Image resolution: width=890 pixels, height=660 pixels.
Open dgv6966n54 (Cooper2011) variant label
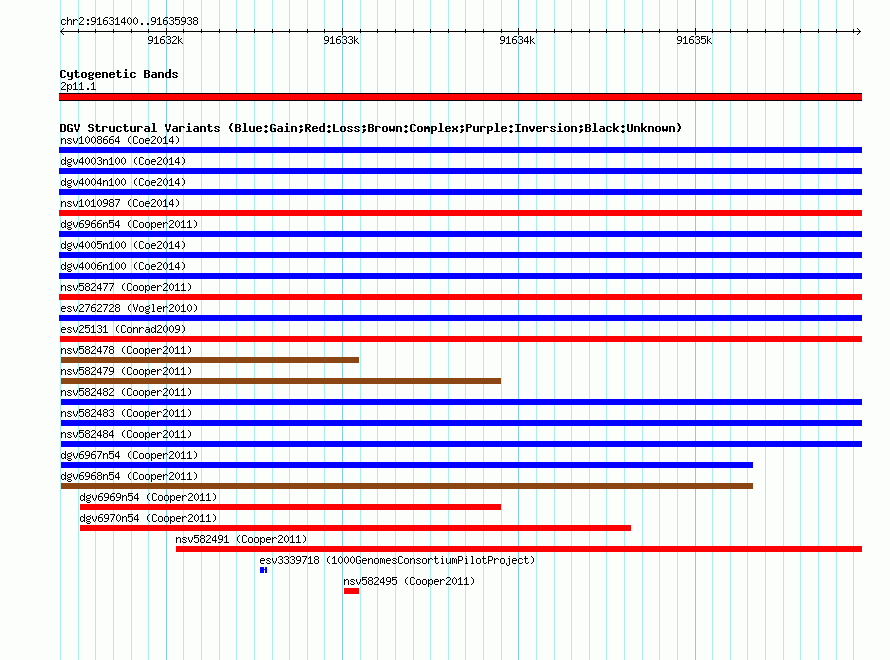(x=129, y=224)
